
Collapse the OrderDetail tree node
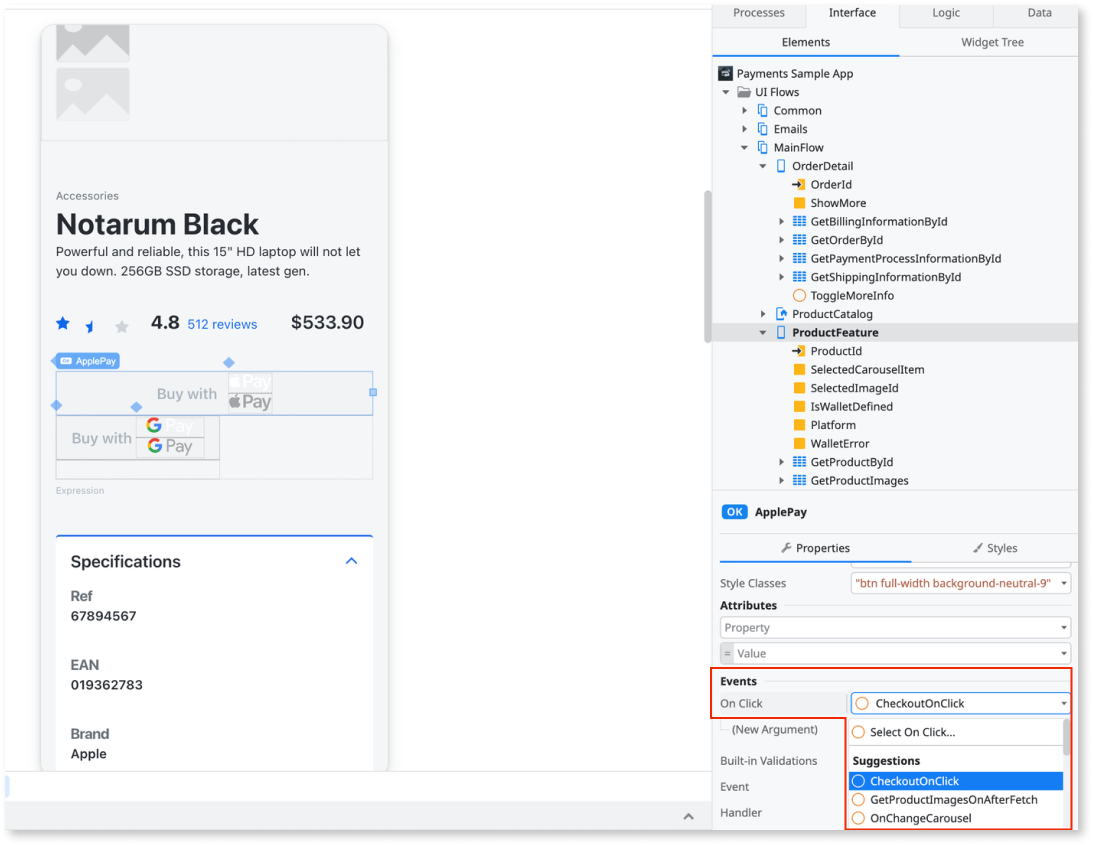(x=763, y=165)
